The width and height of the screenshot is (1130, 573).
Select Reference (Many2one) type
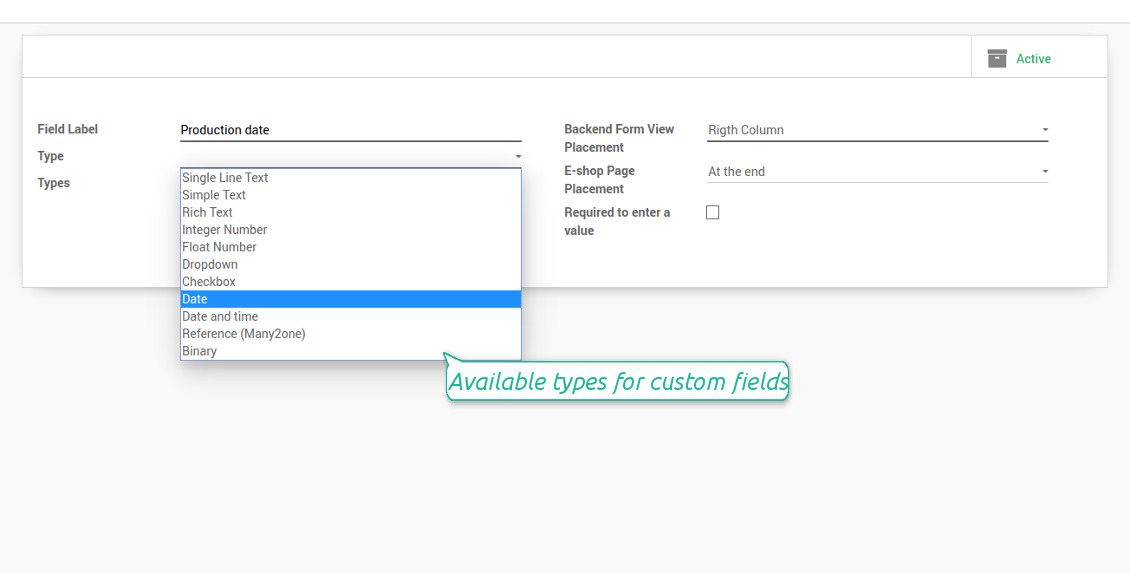click(x=350, y=333)
